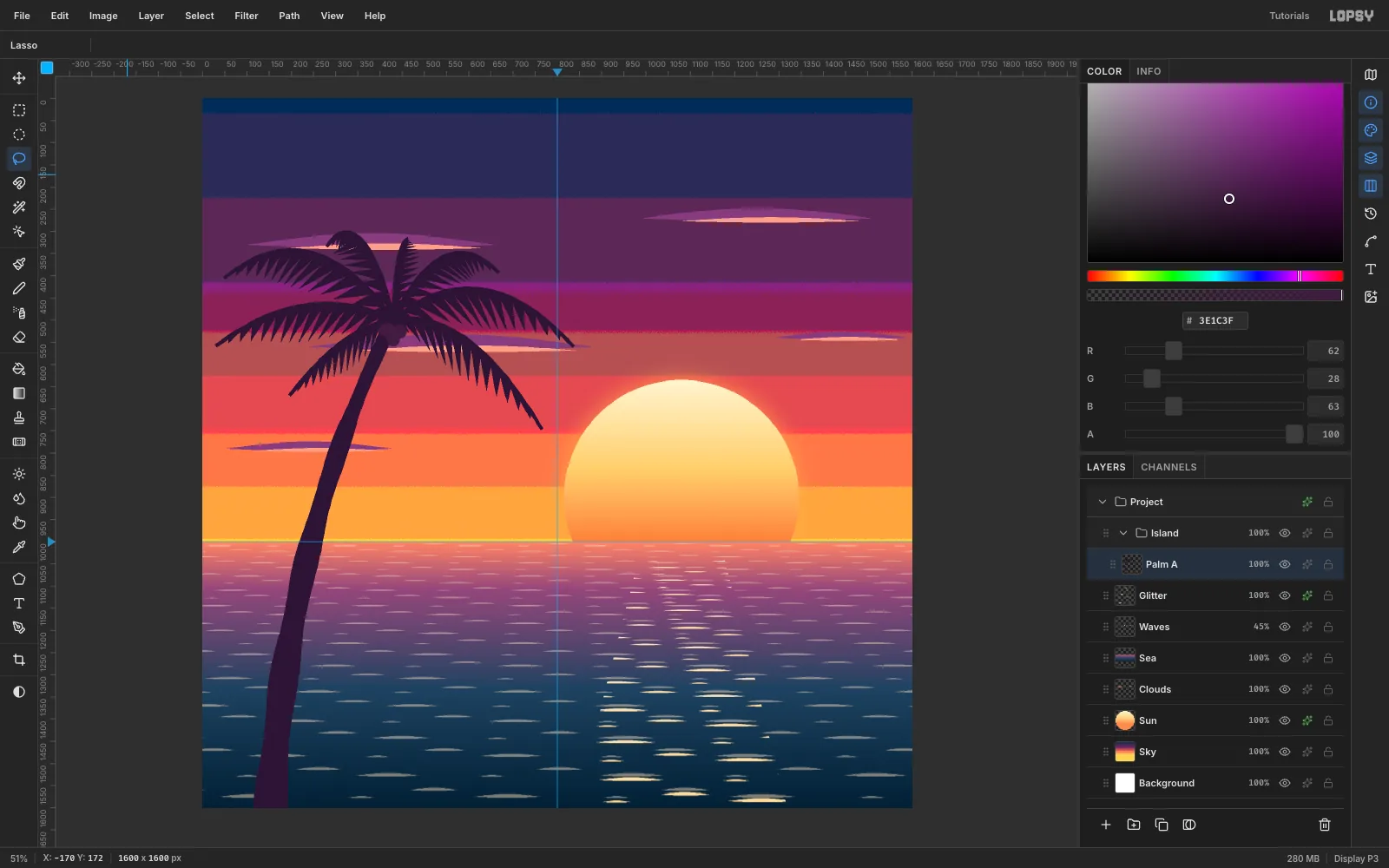Viewport: 1389px width, 868px height.
Task: Open the Path menu
Action: (289, 16)
